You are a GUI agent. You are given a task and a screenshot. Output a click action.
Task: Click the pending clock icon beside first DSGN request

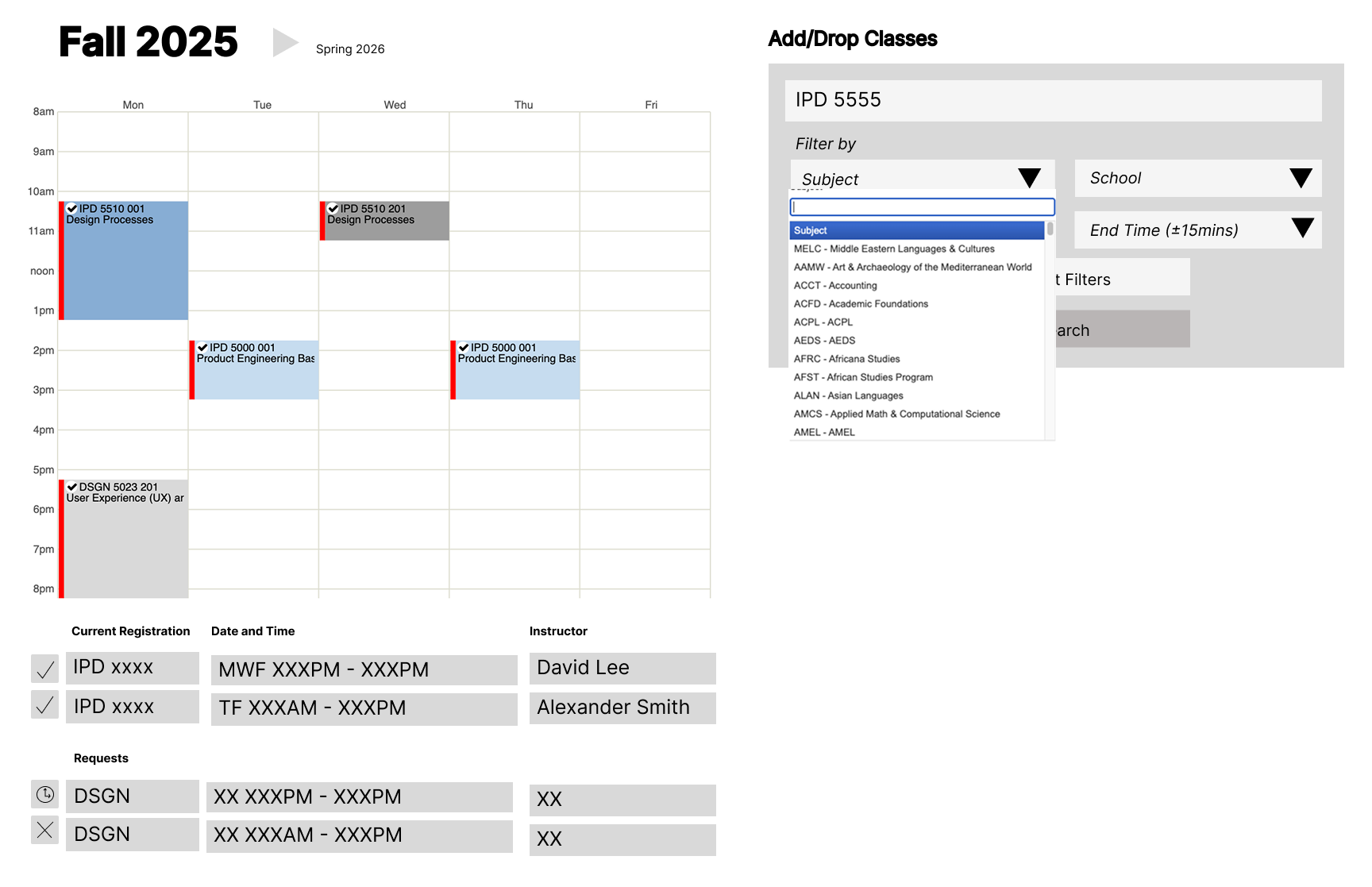pos(45,794)
